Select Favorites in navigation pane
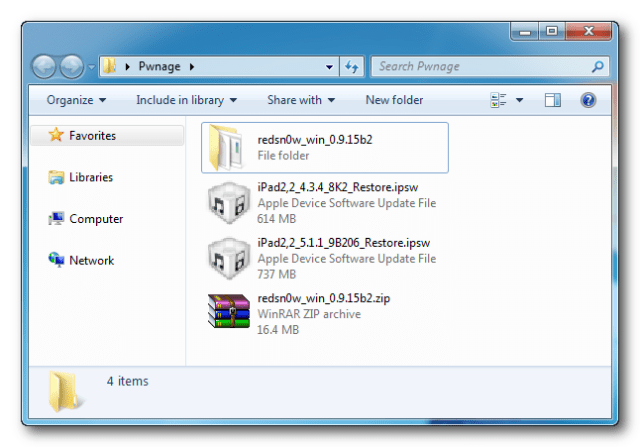640x447 pixels. [x=107, y=136]
